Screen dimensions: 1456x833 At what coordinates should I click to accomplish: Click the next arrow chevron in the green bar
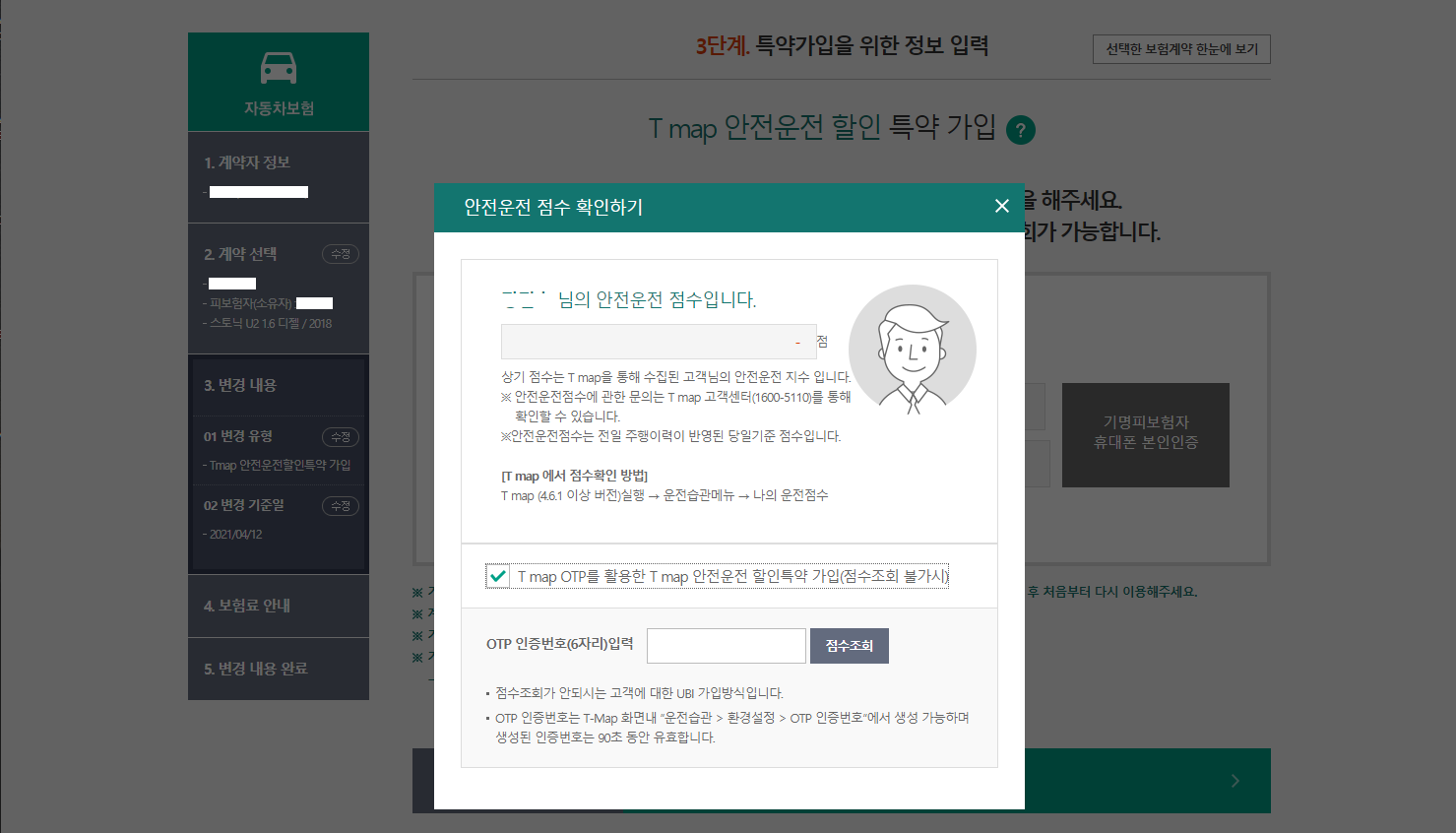(1235, 781)
